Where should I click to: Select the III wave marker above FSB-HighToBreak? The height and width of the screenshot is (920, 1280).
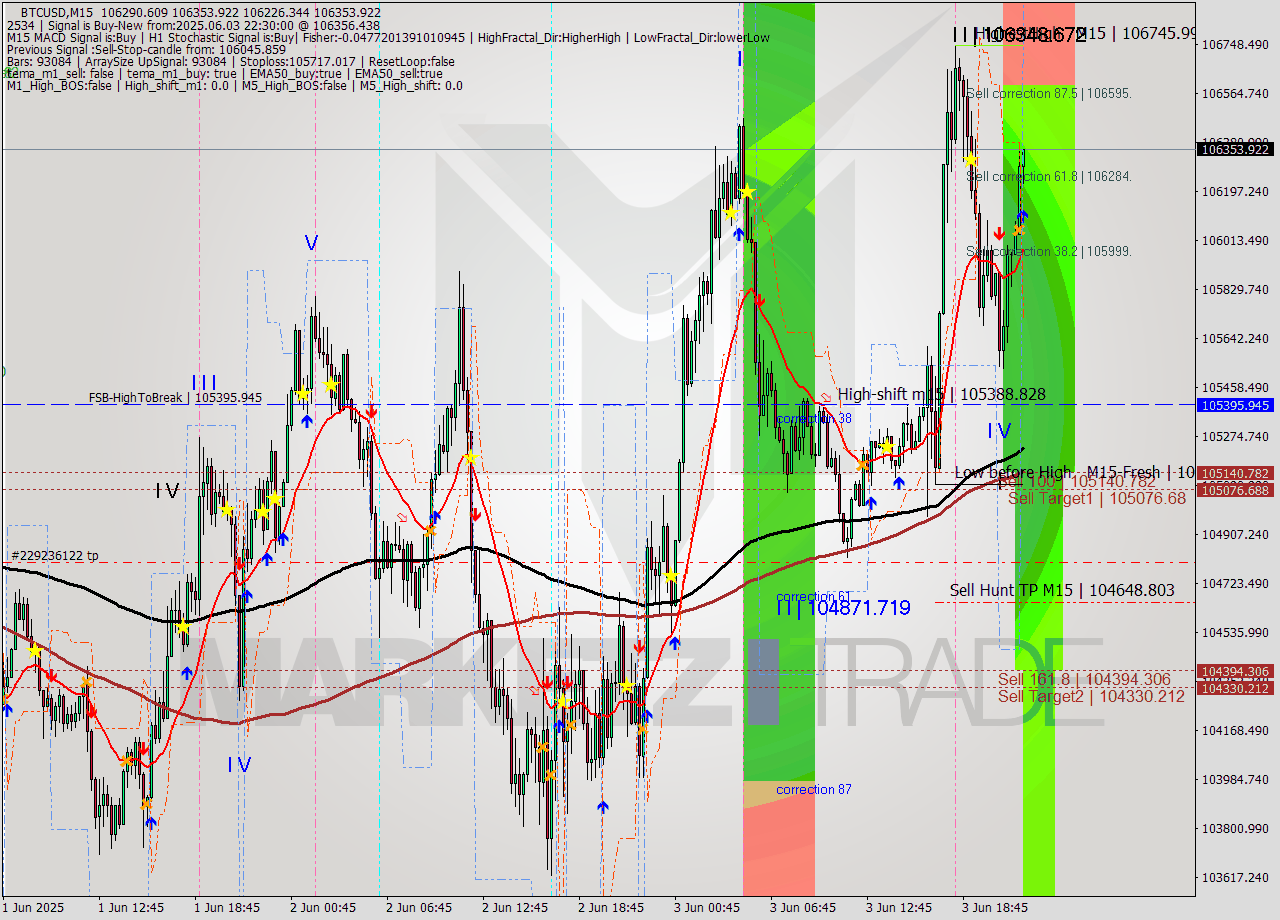click(x=205, y=382)
